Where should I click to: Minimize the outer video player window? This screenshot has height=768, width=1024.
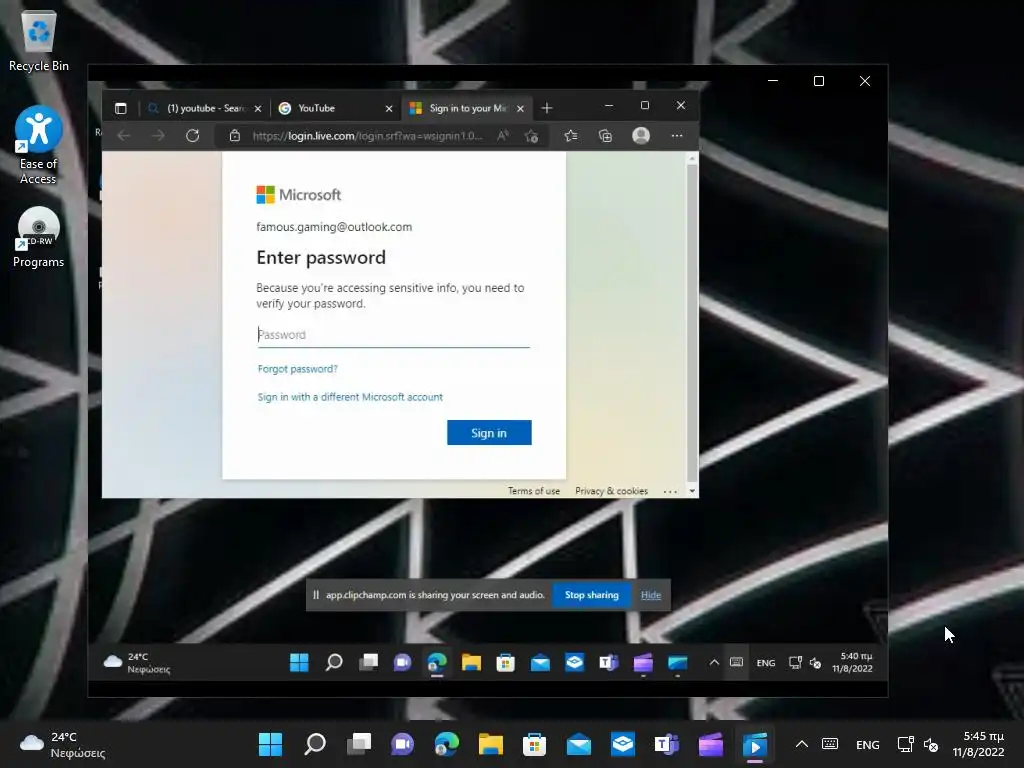pyautogui.click(x=773, y=81)
